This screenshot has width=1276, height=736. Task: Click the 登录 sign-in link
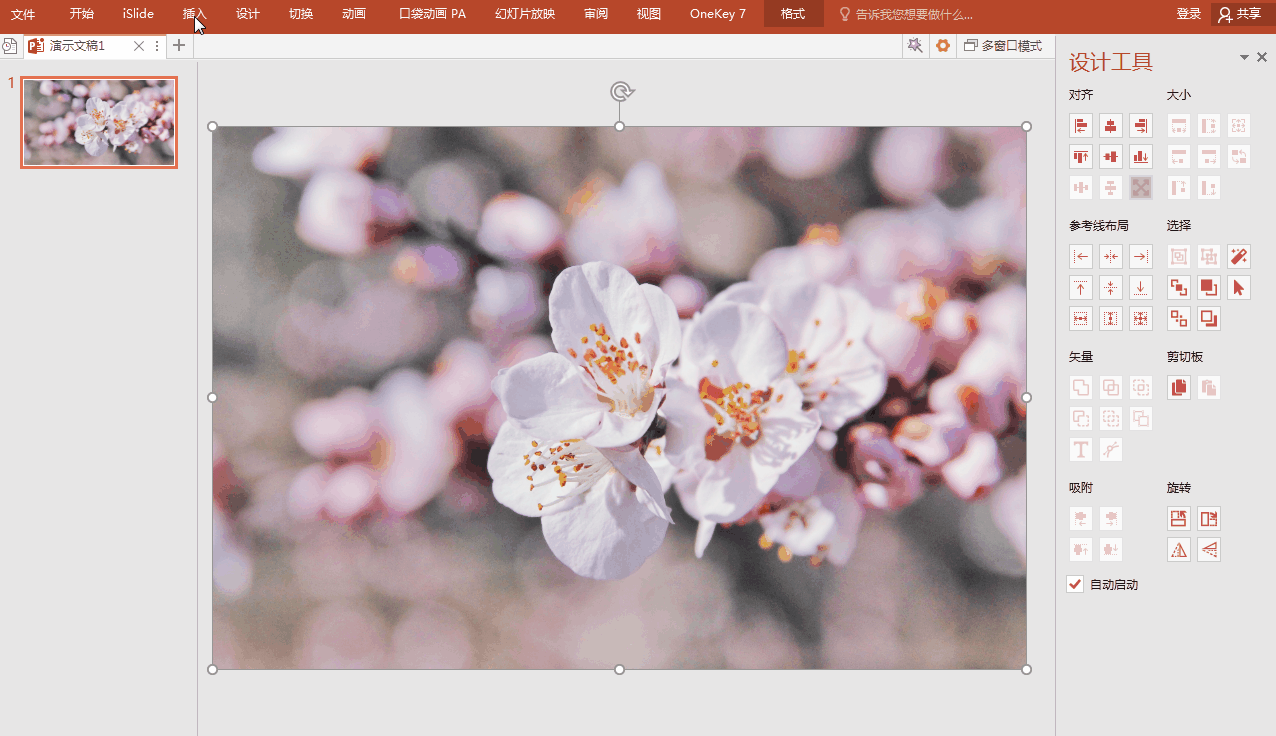coord(1189,14)
